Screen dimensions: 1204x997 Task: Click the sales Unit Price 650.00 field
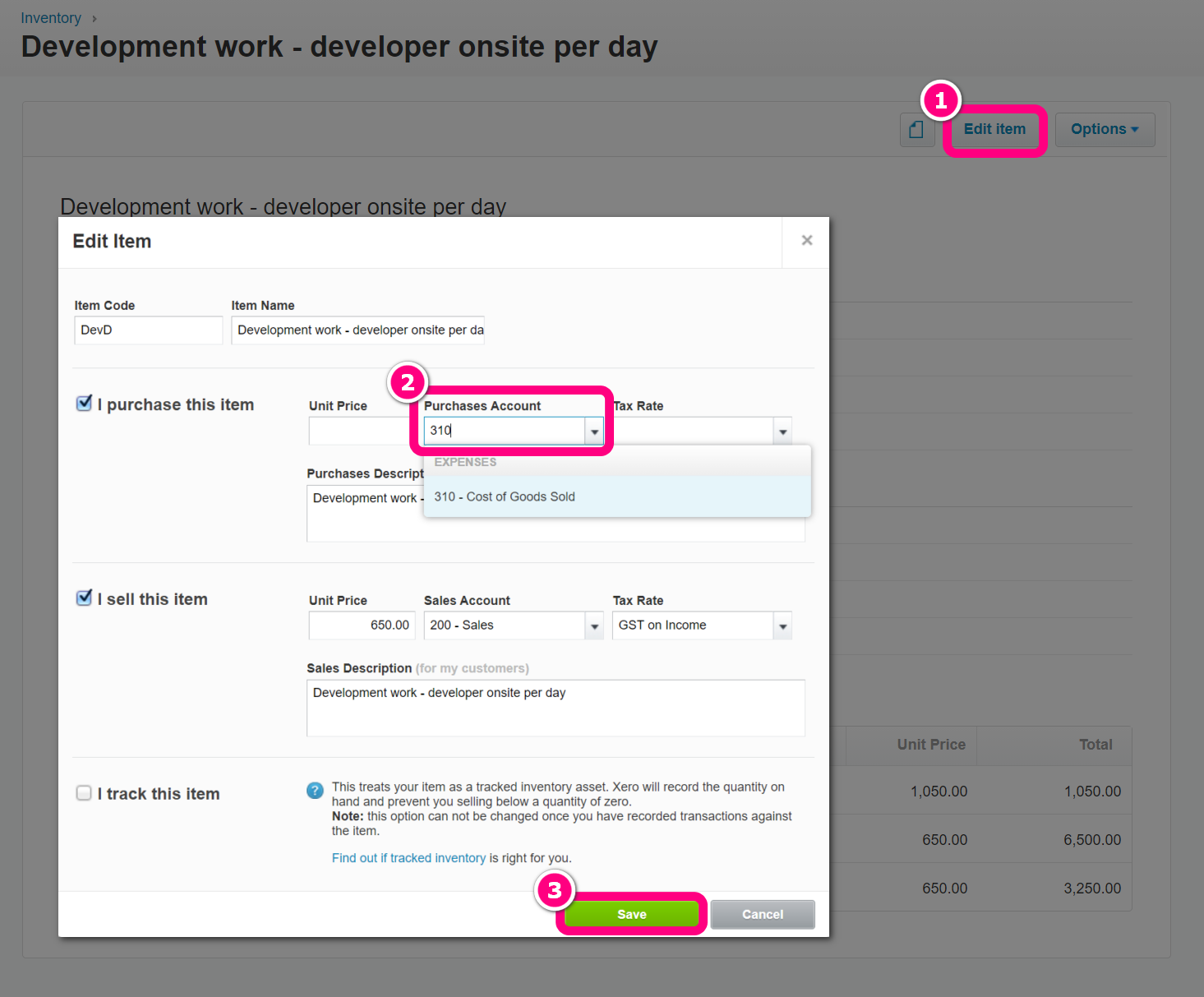(362, 625)
